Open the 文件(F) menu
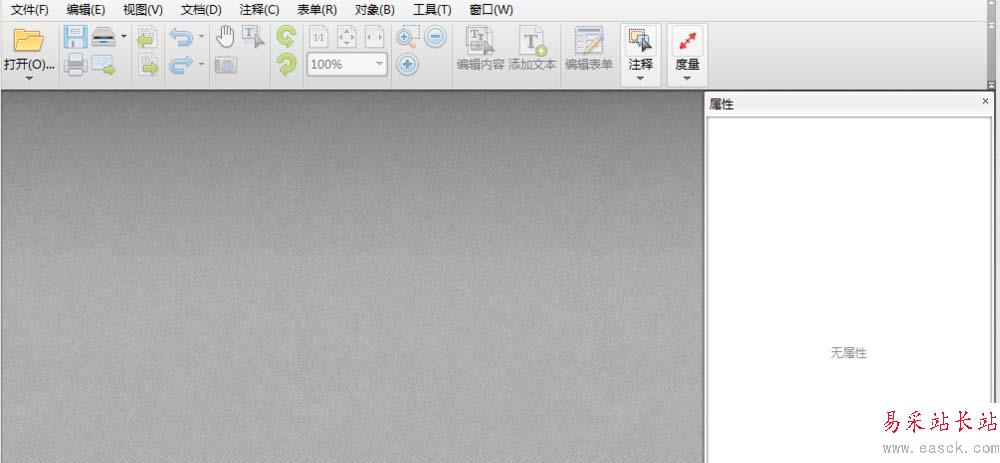The height and width of the screenshot is (463, 1000). pos(29,10)
